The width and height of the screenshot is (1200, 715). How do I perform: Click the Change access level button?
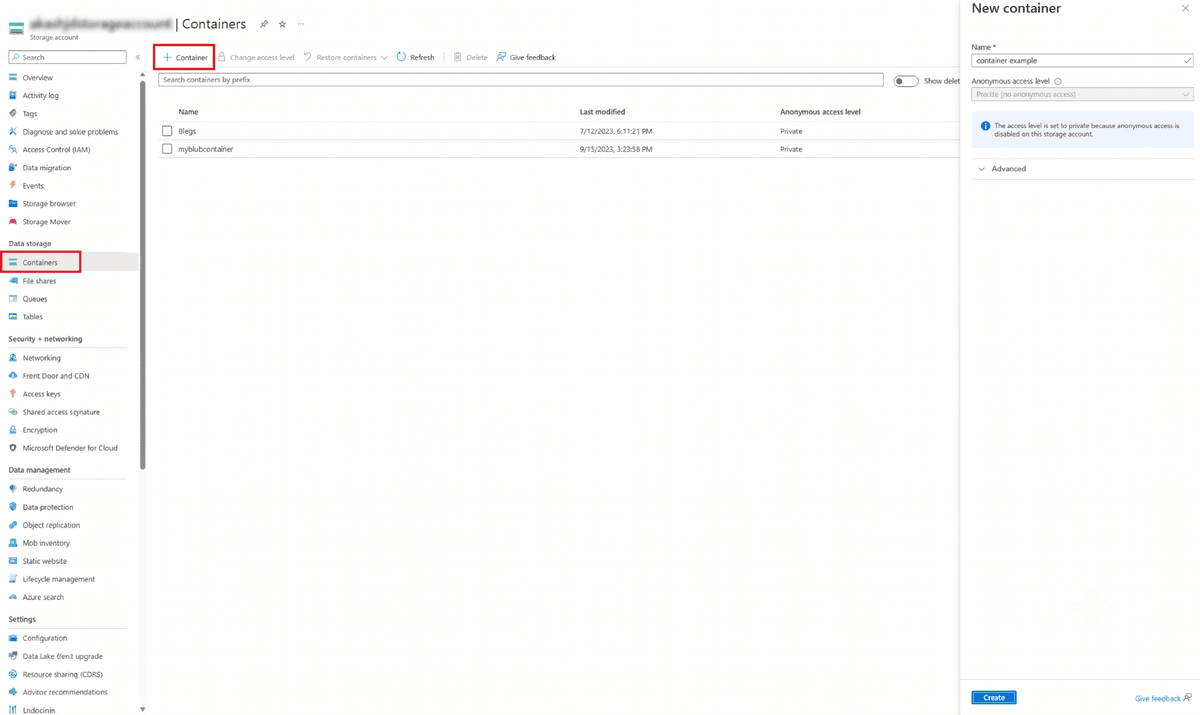tap(256, 57)
